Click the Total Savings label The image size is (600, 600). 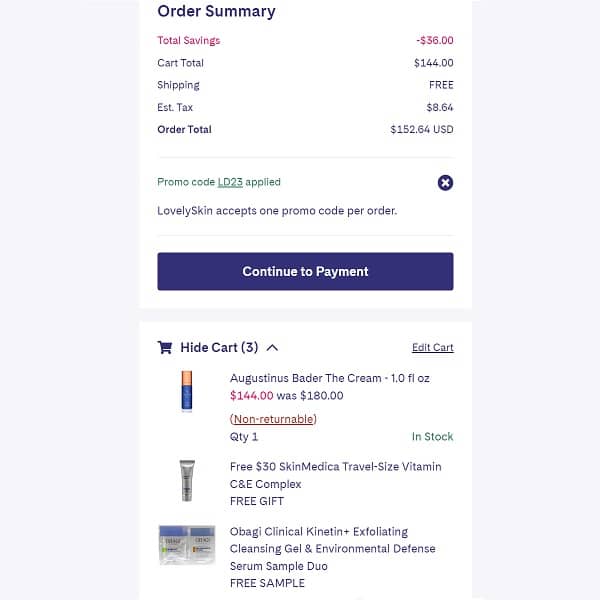point(188,41)
